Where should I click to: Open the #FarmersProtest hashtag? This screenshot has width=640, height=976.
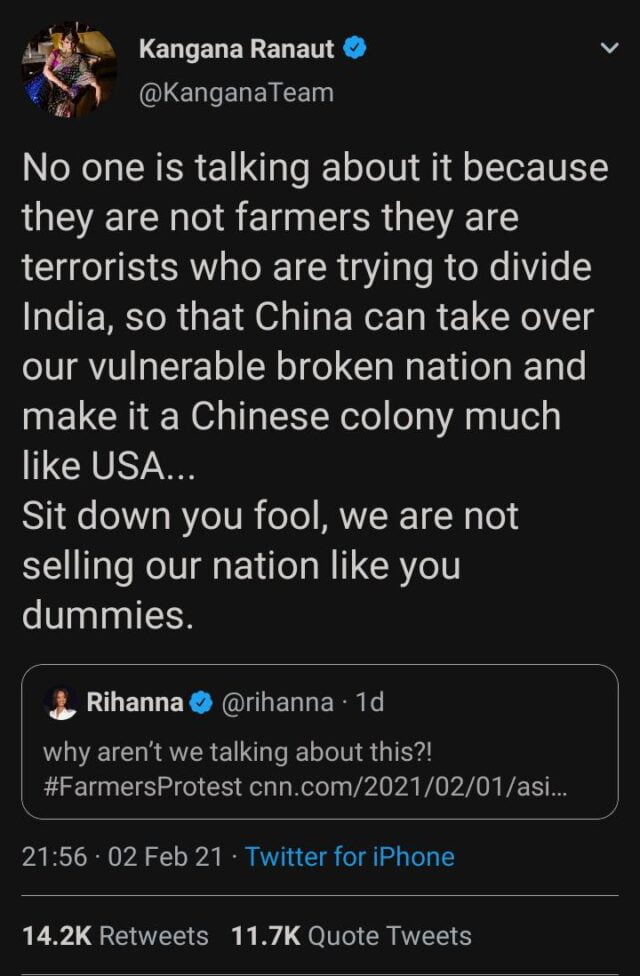click(x=142, y=786)
